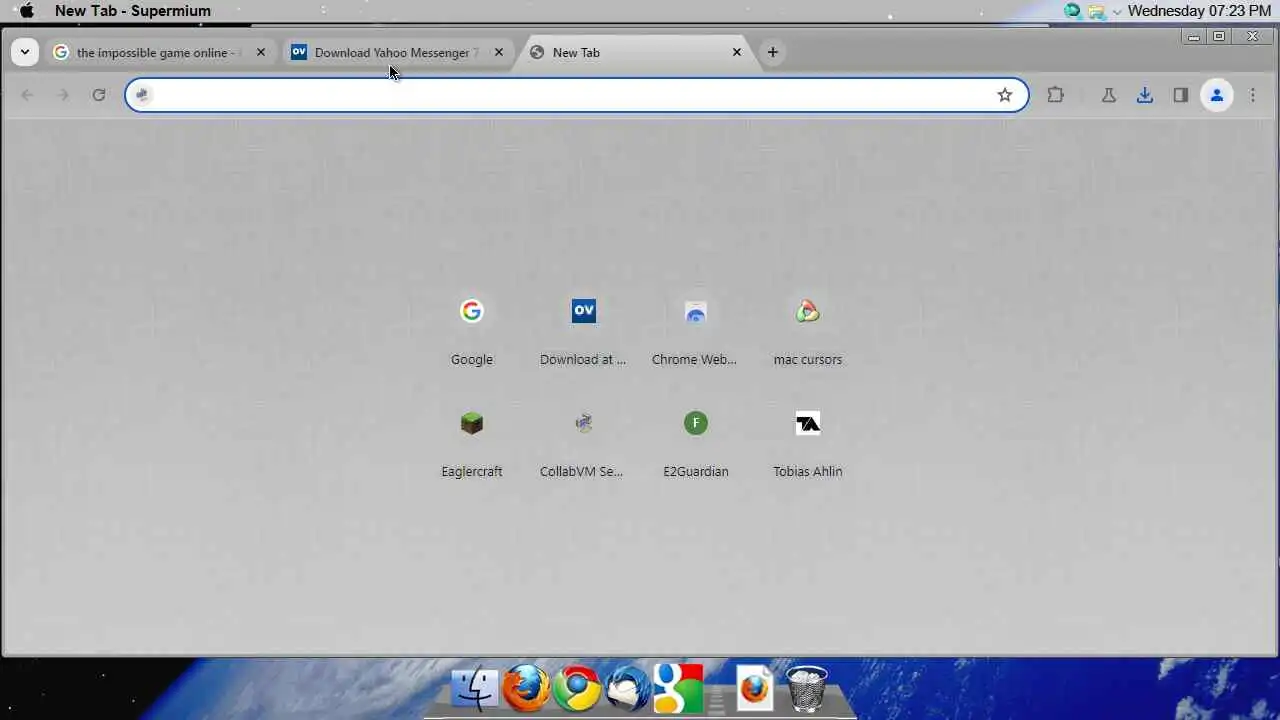The width and height of the screenshot is (1280, 720).
Task: Maximize the Supermium window
Action: (x=1219, y=36)
